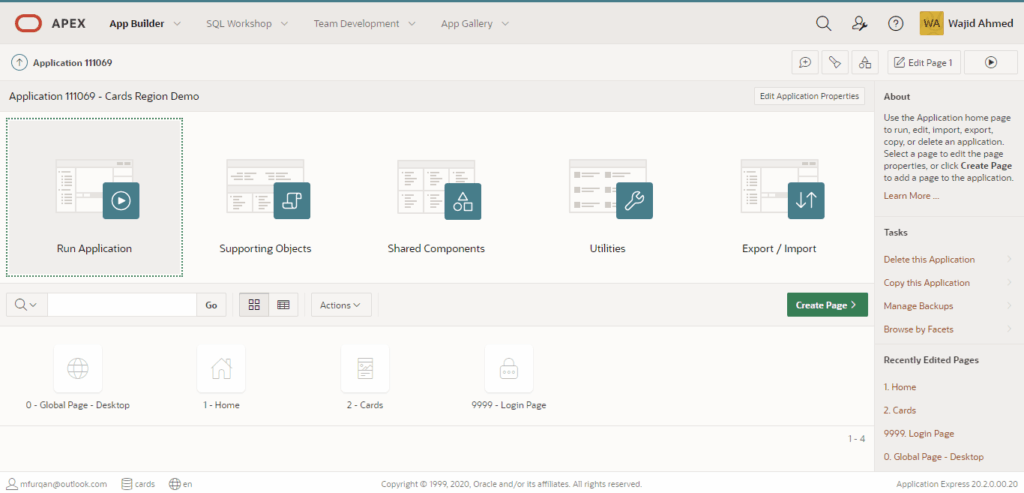Open the Developer Comment tag icon
The width and height of the screenshot is (1024, 493).
(835, 63)
